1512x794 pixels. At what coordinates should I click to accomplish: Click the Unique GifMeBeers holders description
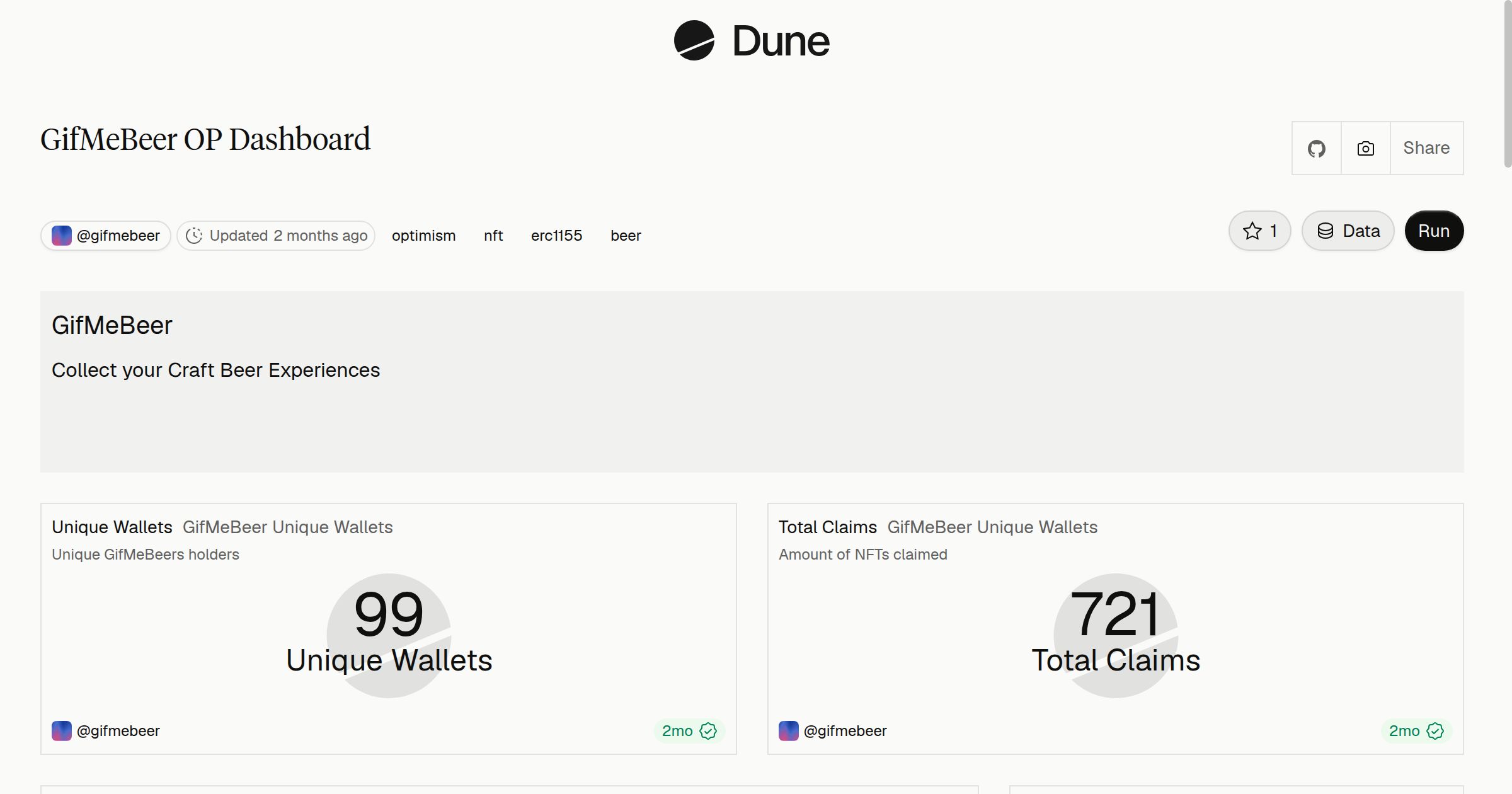[146, 555]
